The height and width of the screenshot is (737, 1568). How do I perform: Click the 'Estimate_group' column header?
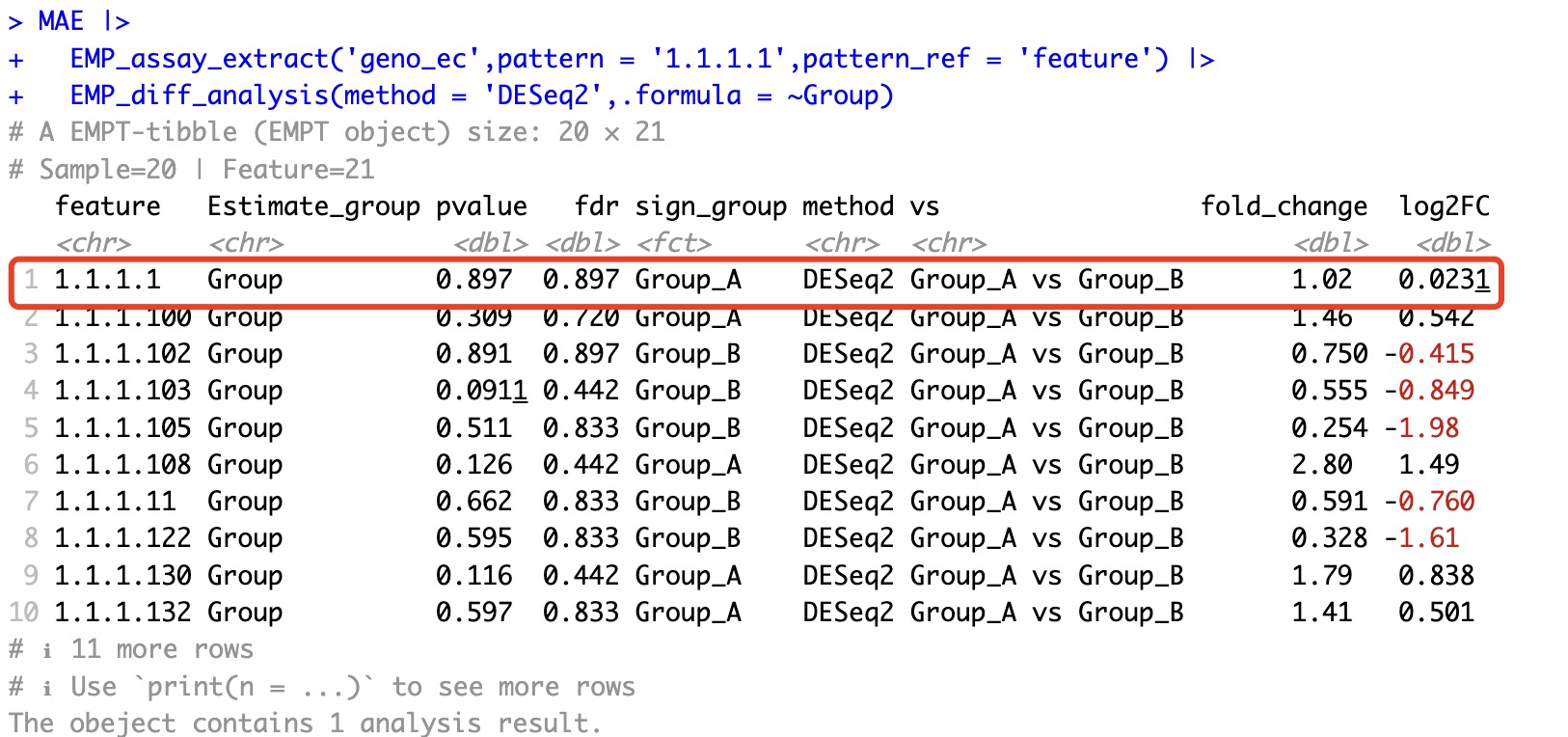point(313,206)
